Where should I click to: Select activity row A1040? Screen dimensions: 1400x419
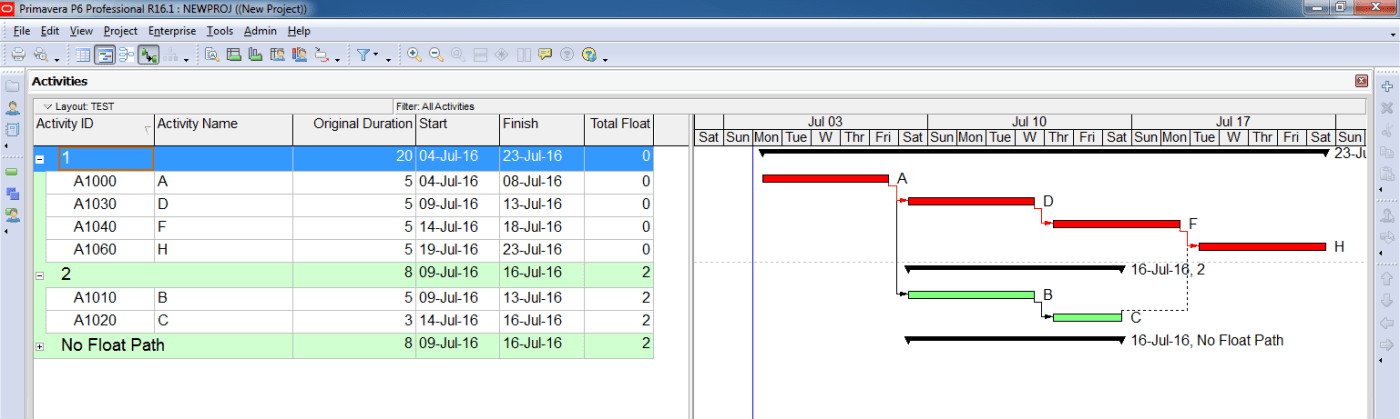click(95, 227)
